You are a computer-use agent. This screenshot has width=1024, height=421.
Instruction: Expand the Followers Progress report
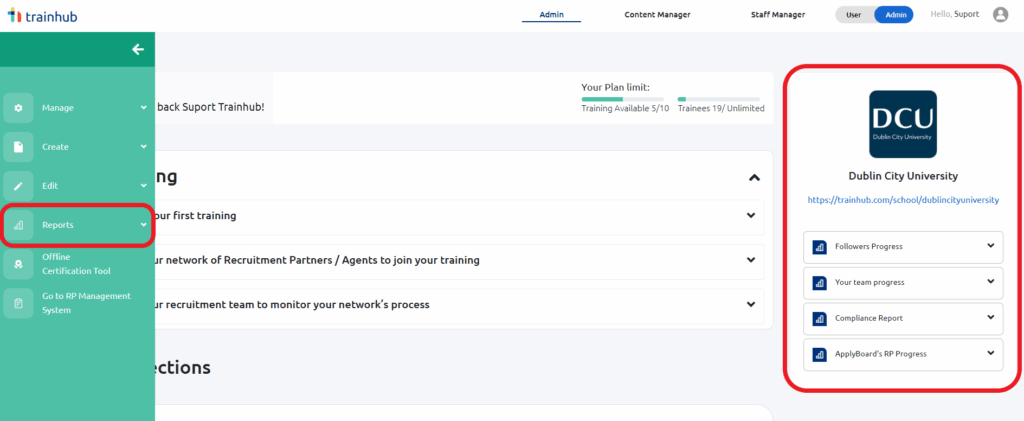click(903, 247)
